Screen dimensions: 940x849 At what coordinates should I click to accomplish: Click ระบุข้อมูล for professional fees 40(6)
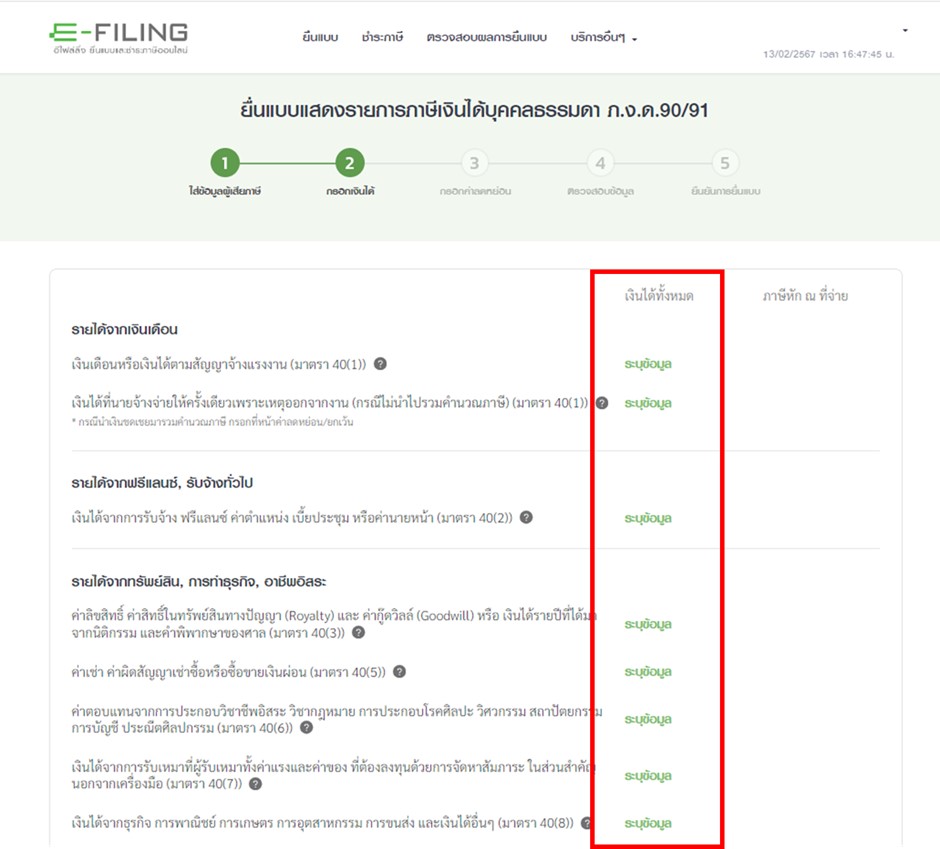point(648,719)
